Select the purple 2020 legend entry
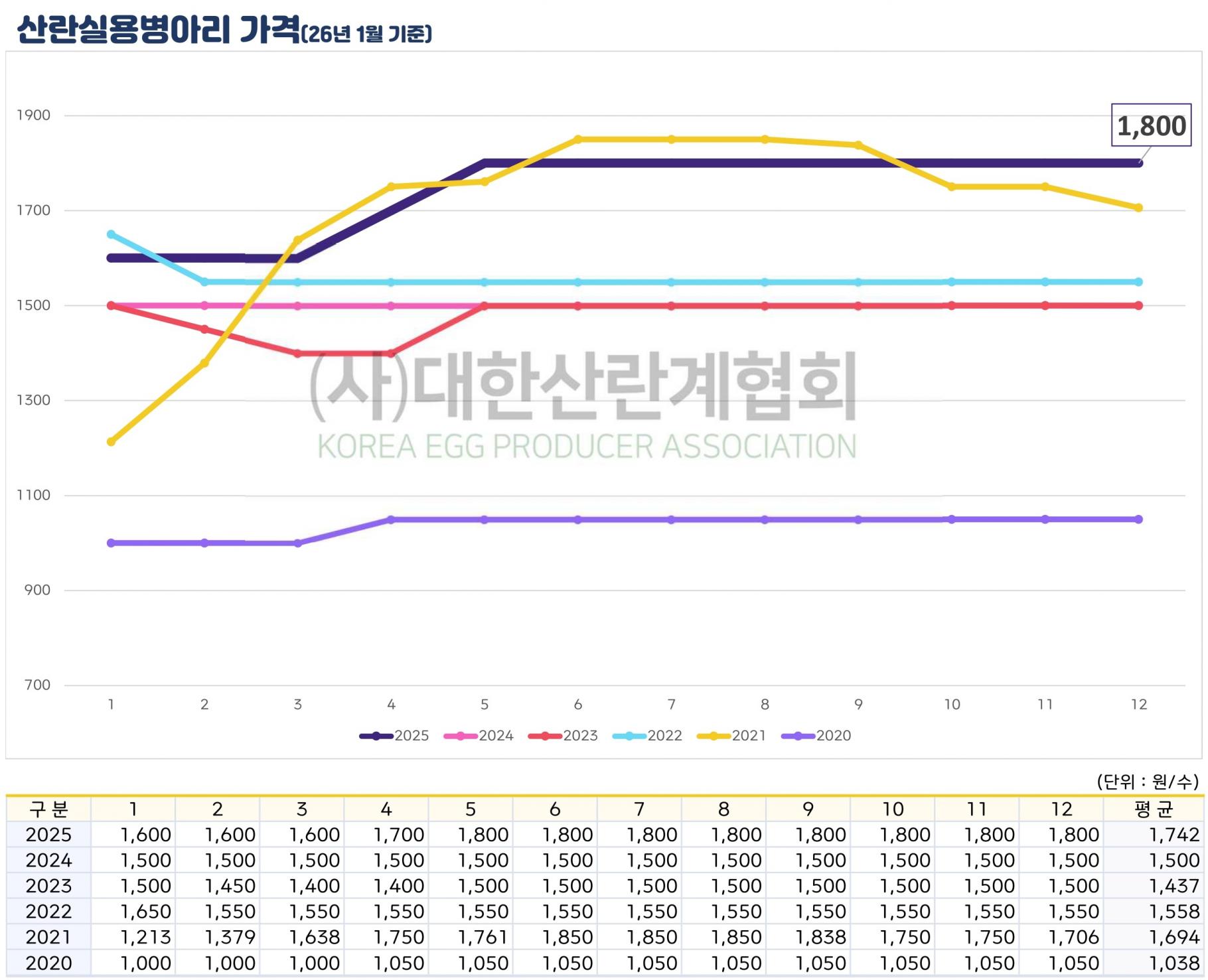The width and height of the screenshot is (1208, 980). (816, 736)
